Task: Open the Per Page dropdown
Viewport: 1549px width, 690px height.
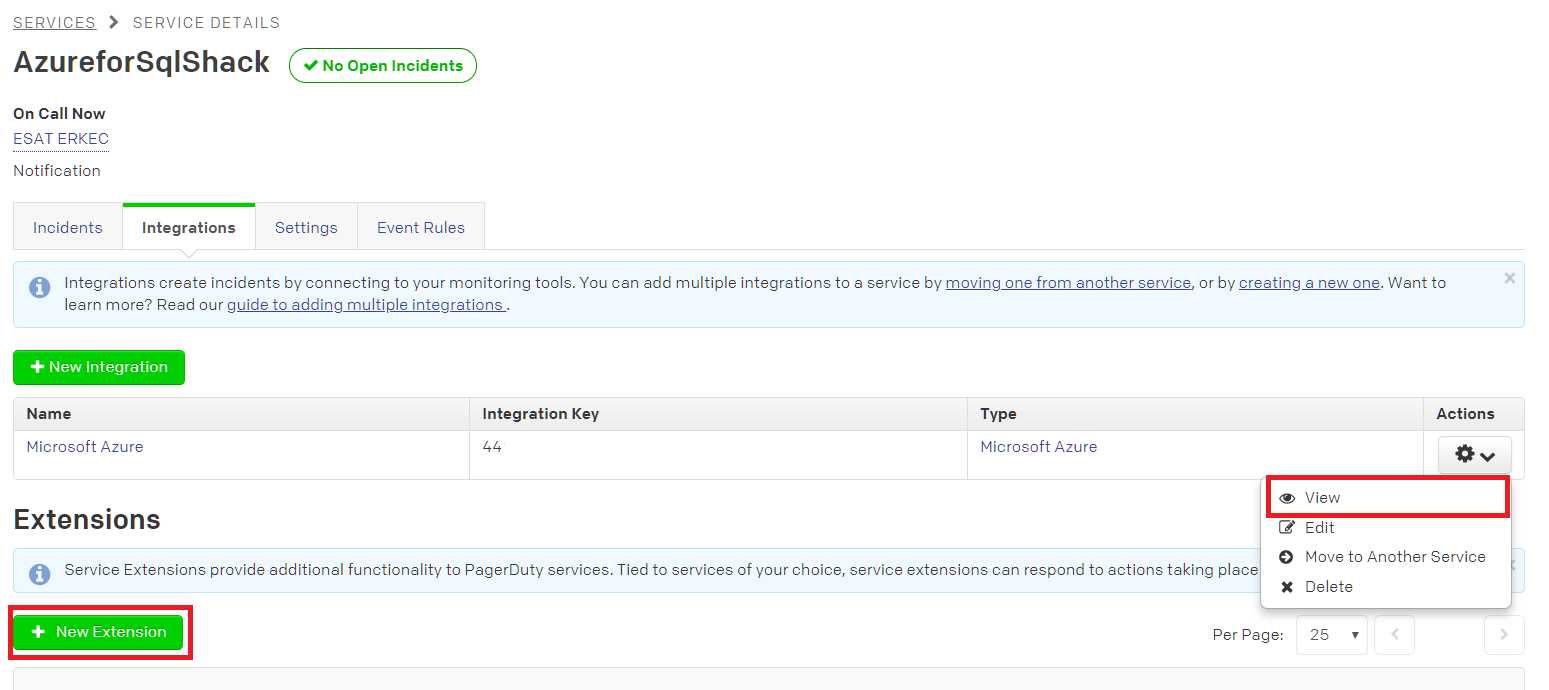Action: pos(1331,635)
